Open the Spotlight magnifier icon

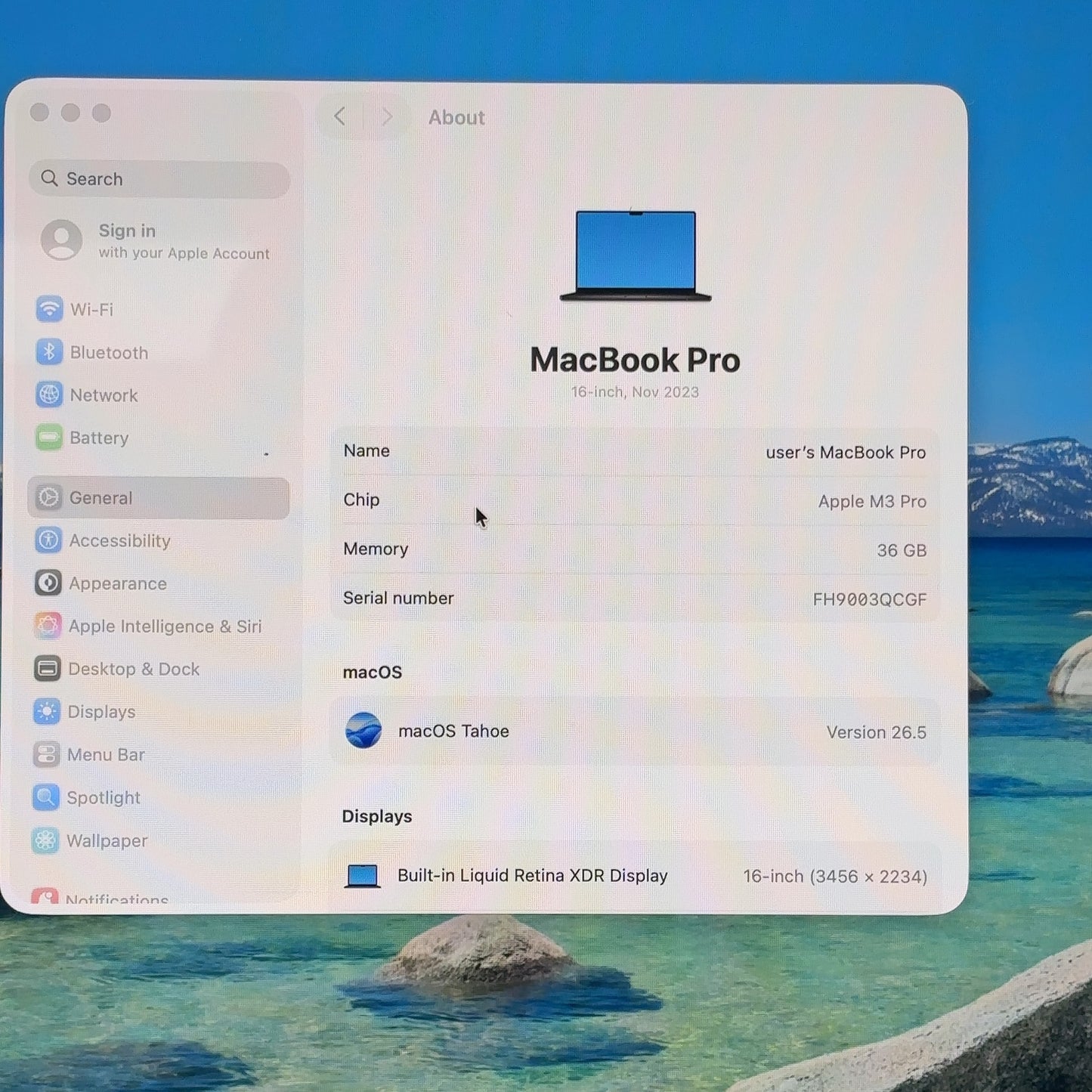(x=46, y=797)
